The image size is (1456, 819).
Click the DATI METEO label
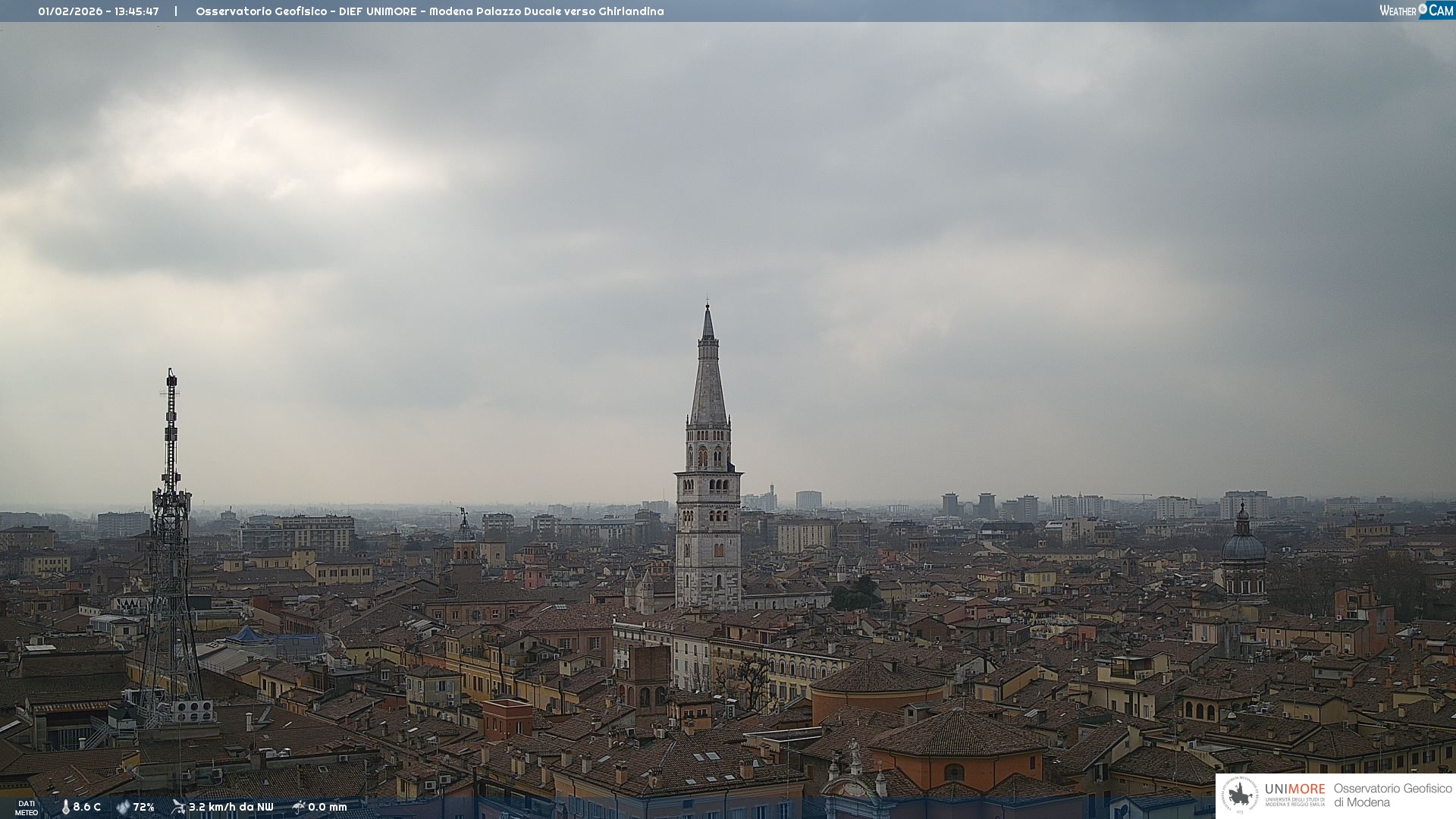(x=27, y=808)
